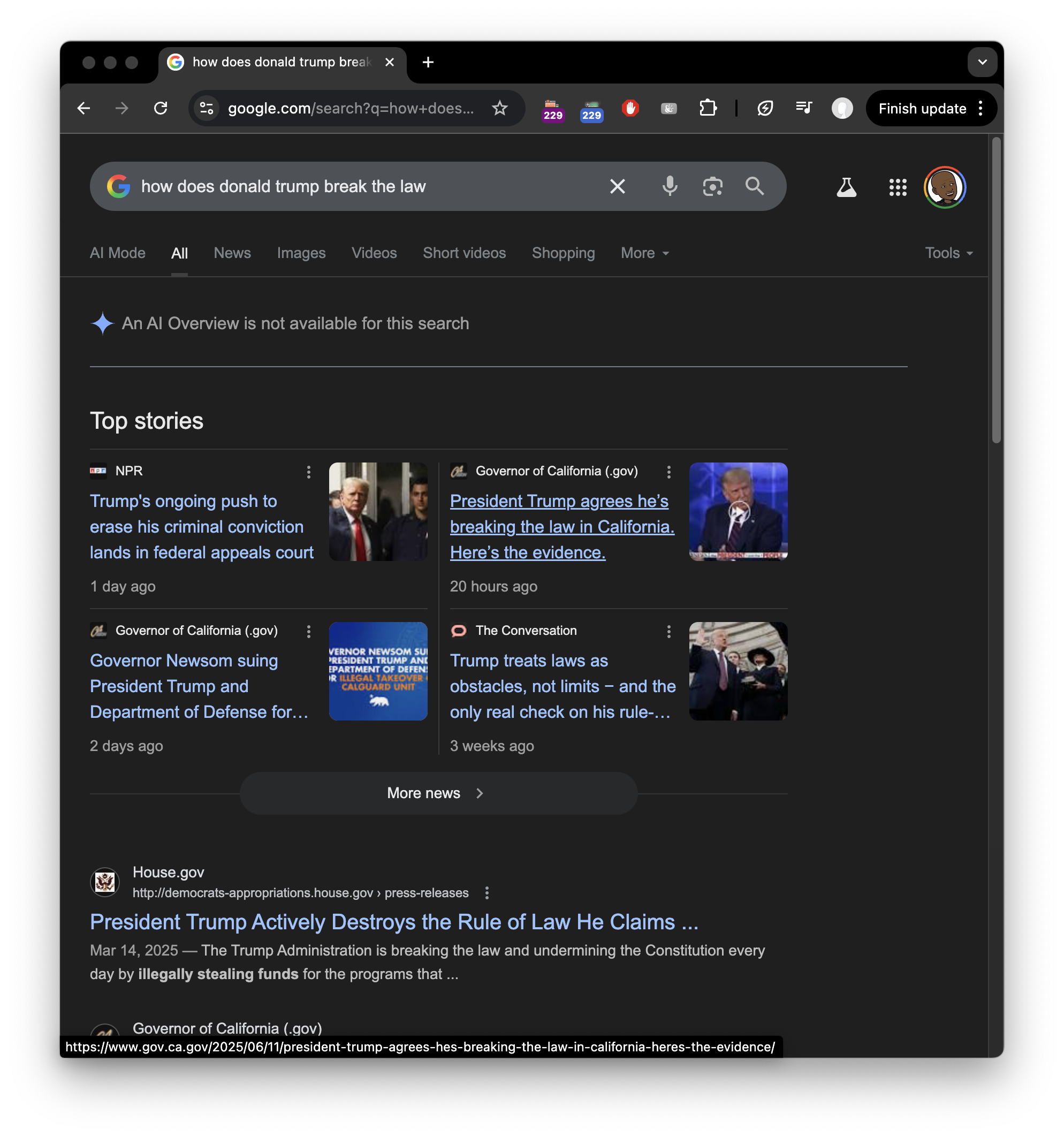Open the media controls icon
Viewport: 1064px width, 1137px height.
pyautogui.click(x=803, y=108)
